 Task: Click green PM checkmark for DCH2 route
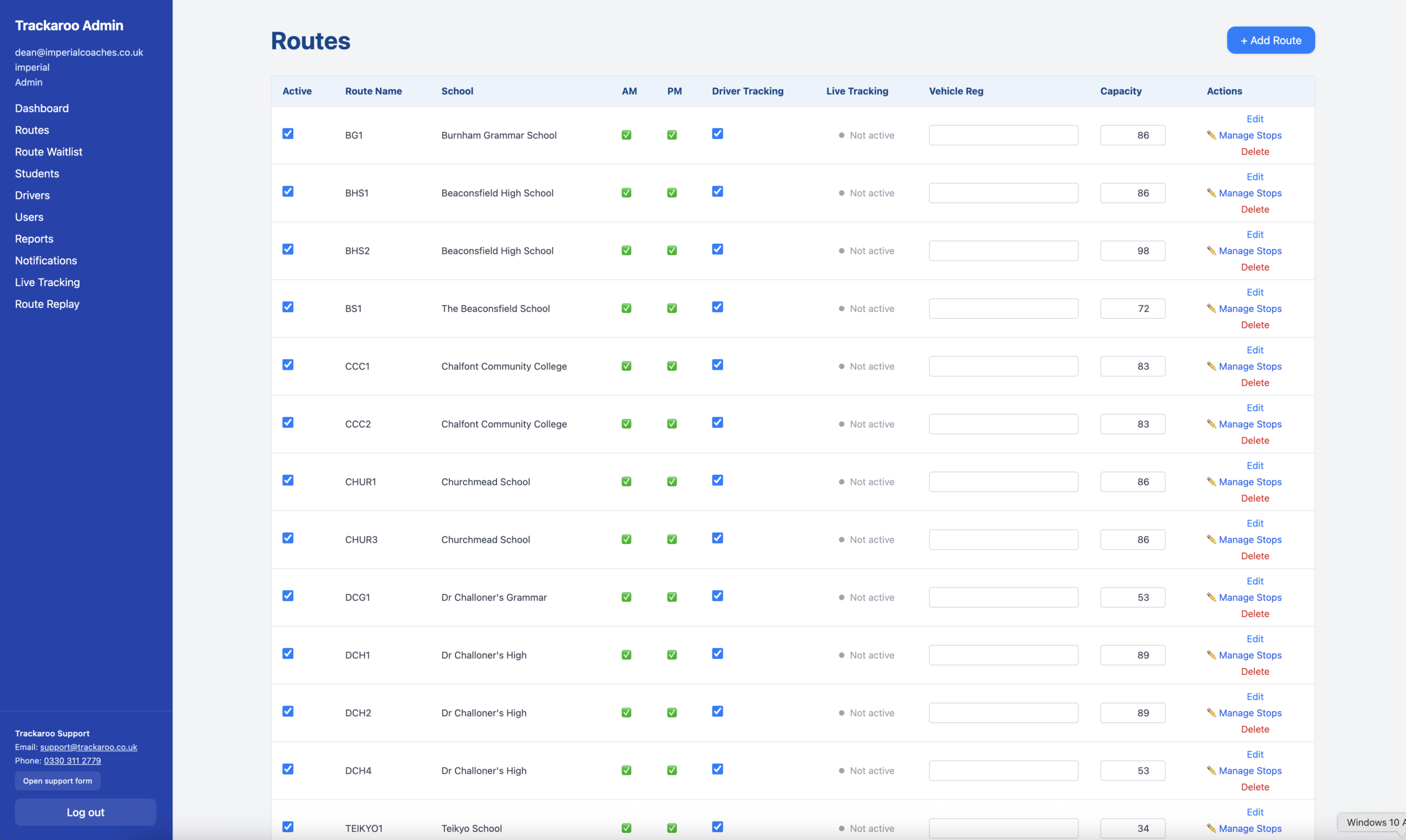[x=672, y=713]
